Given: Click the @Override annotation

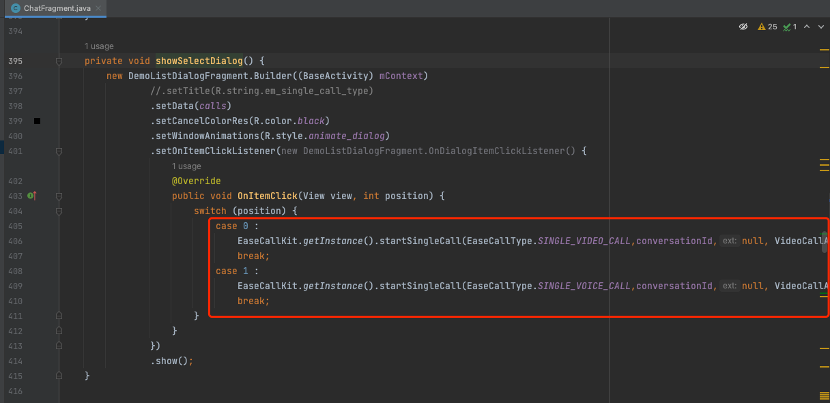Looking at the screenshot, I should tap(196, 181).
